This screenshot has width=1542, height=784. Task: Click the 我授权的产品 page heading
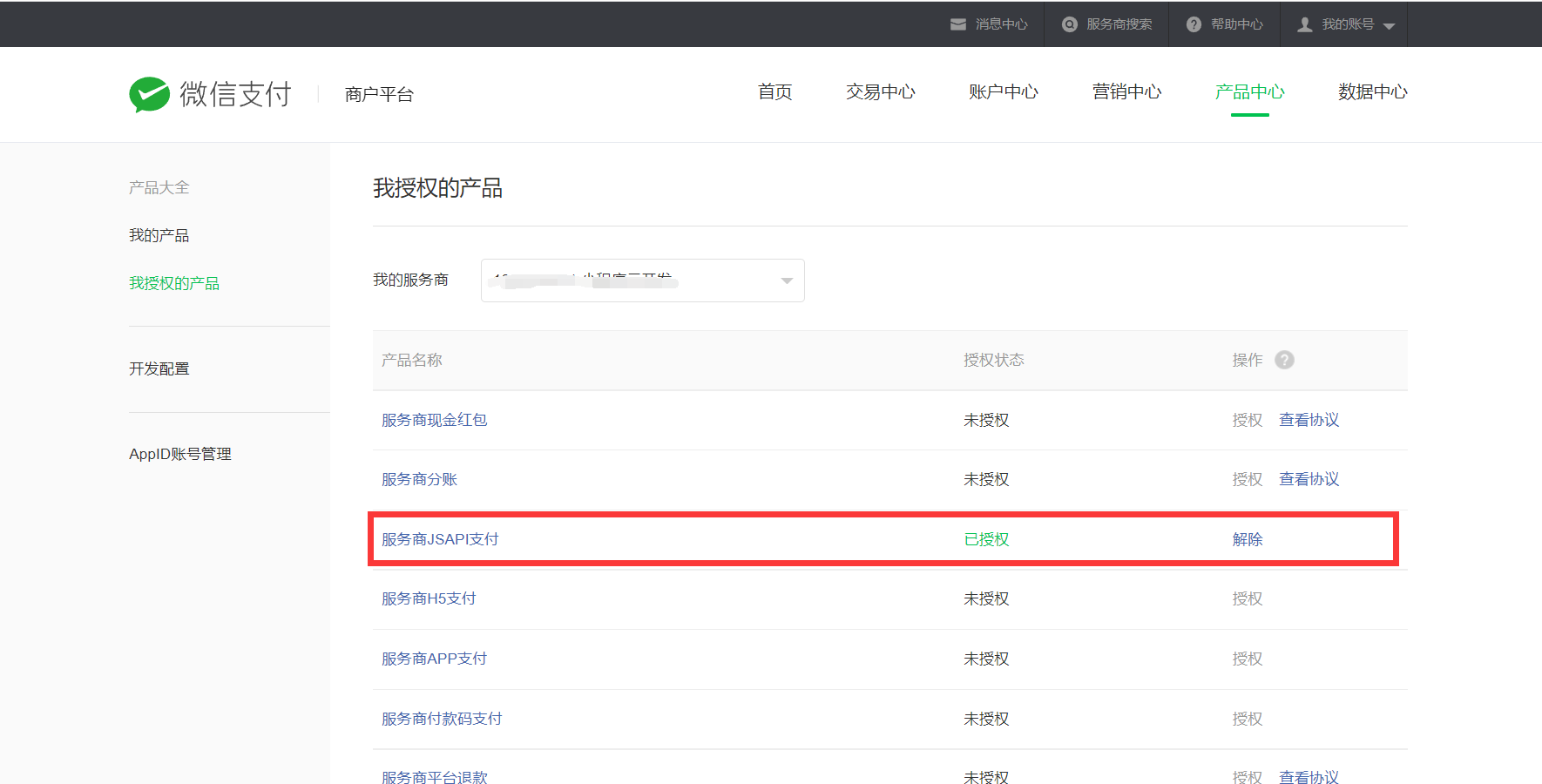437,188
